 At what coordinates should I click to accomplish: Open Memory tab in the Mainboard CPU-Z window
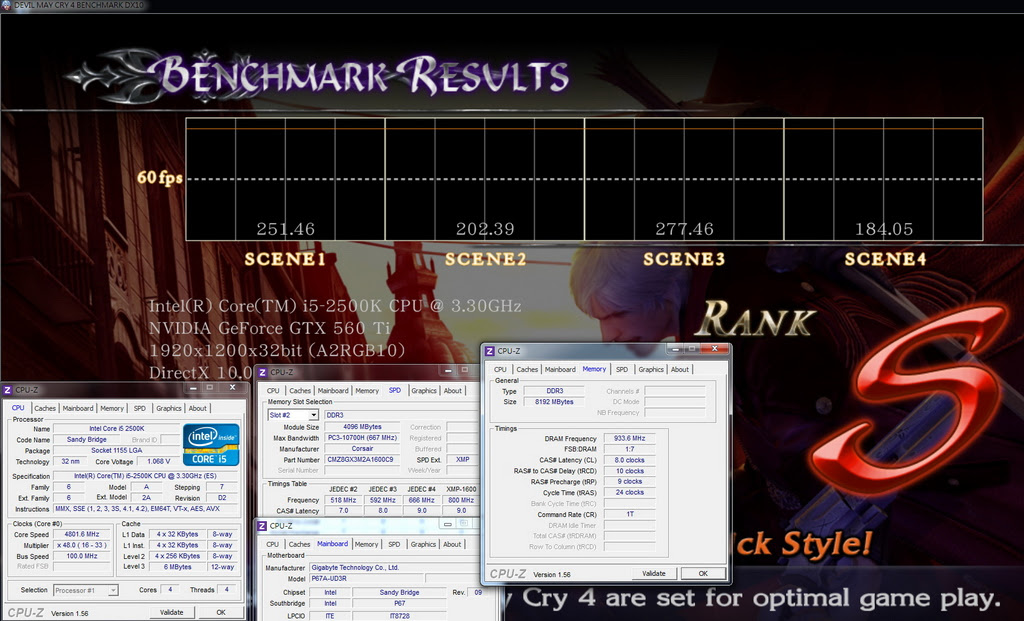click(x=366, y=544)
